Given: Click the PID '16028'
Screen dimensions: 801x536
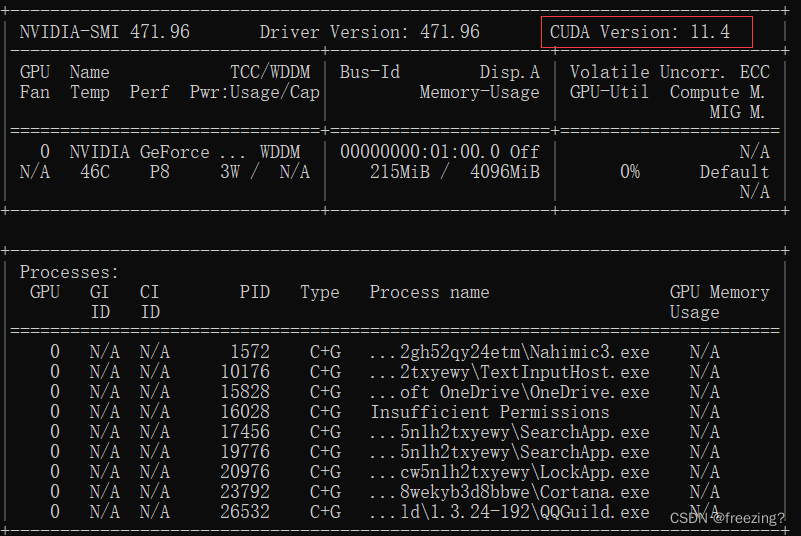Looking at the screenshot, I should pos(245,412).
